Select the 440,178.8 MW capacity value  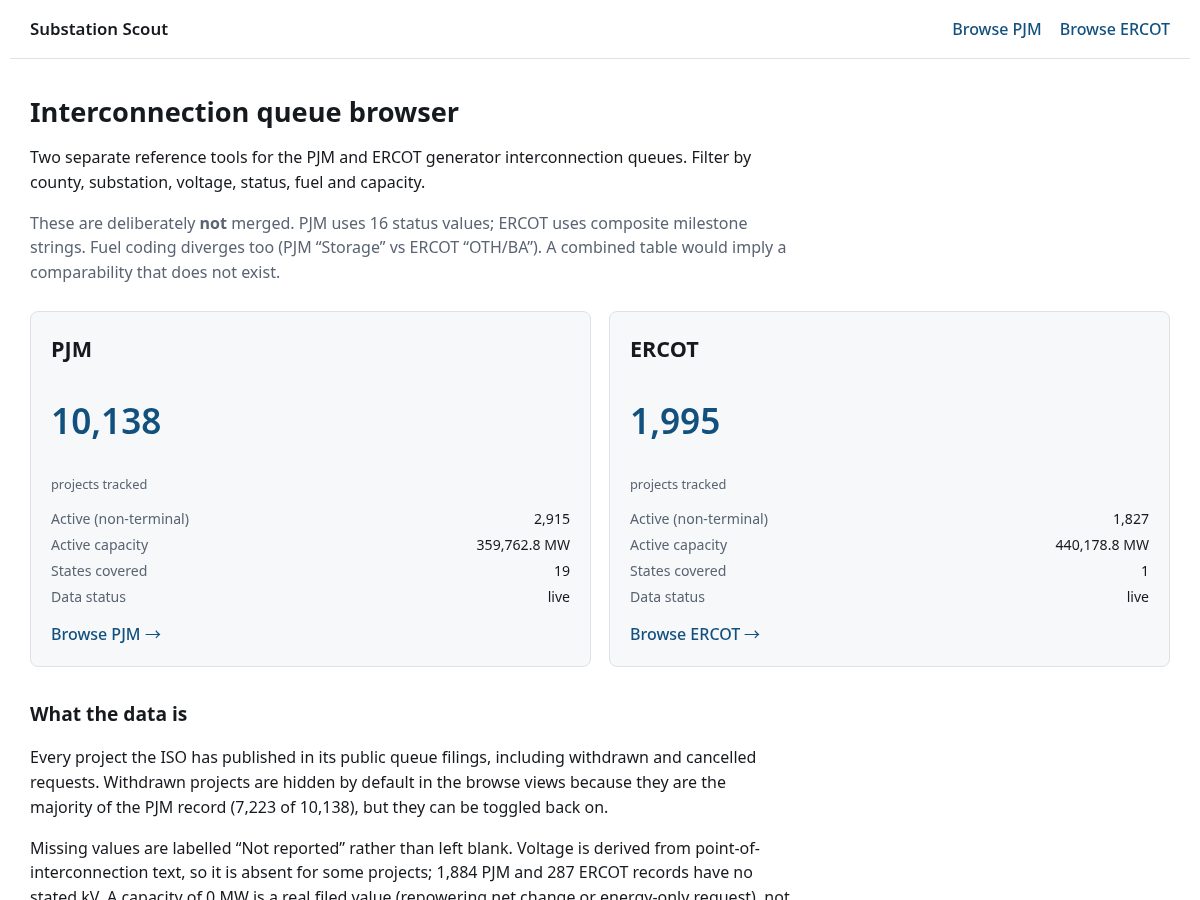(1102, 545)
